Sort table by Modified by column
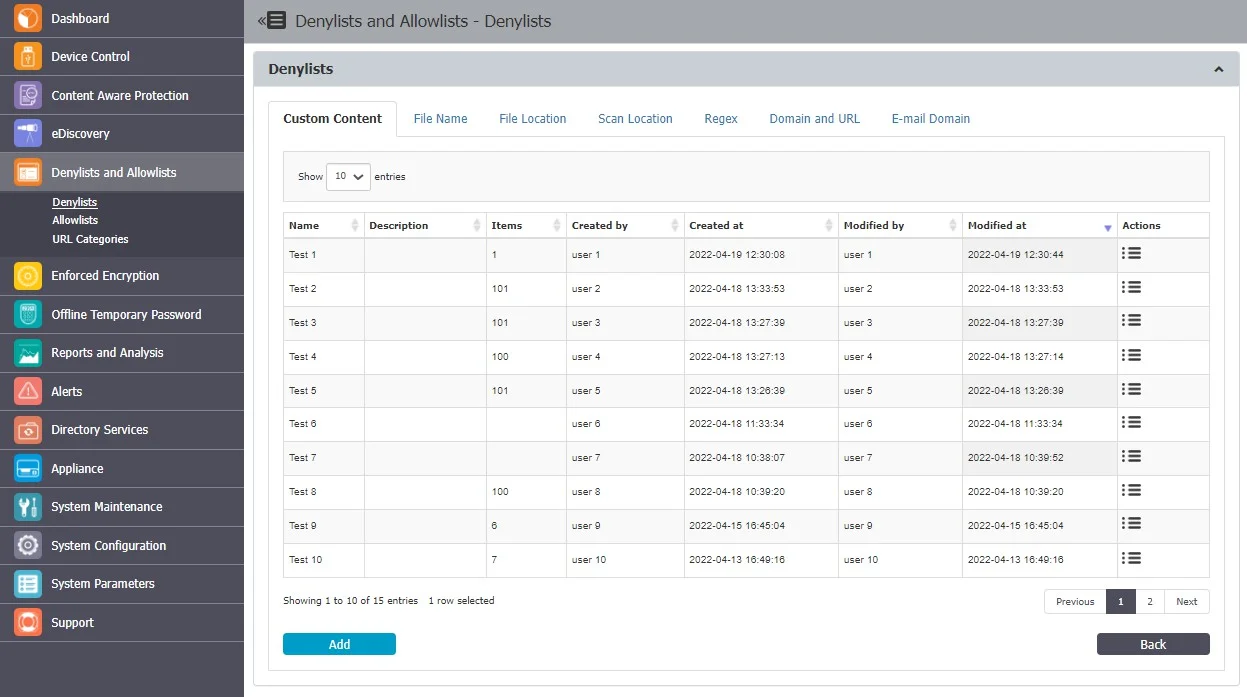This screenshot has height=697, width=1247. 900,225
